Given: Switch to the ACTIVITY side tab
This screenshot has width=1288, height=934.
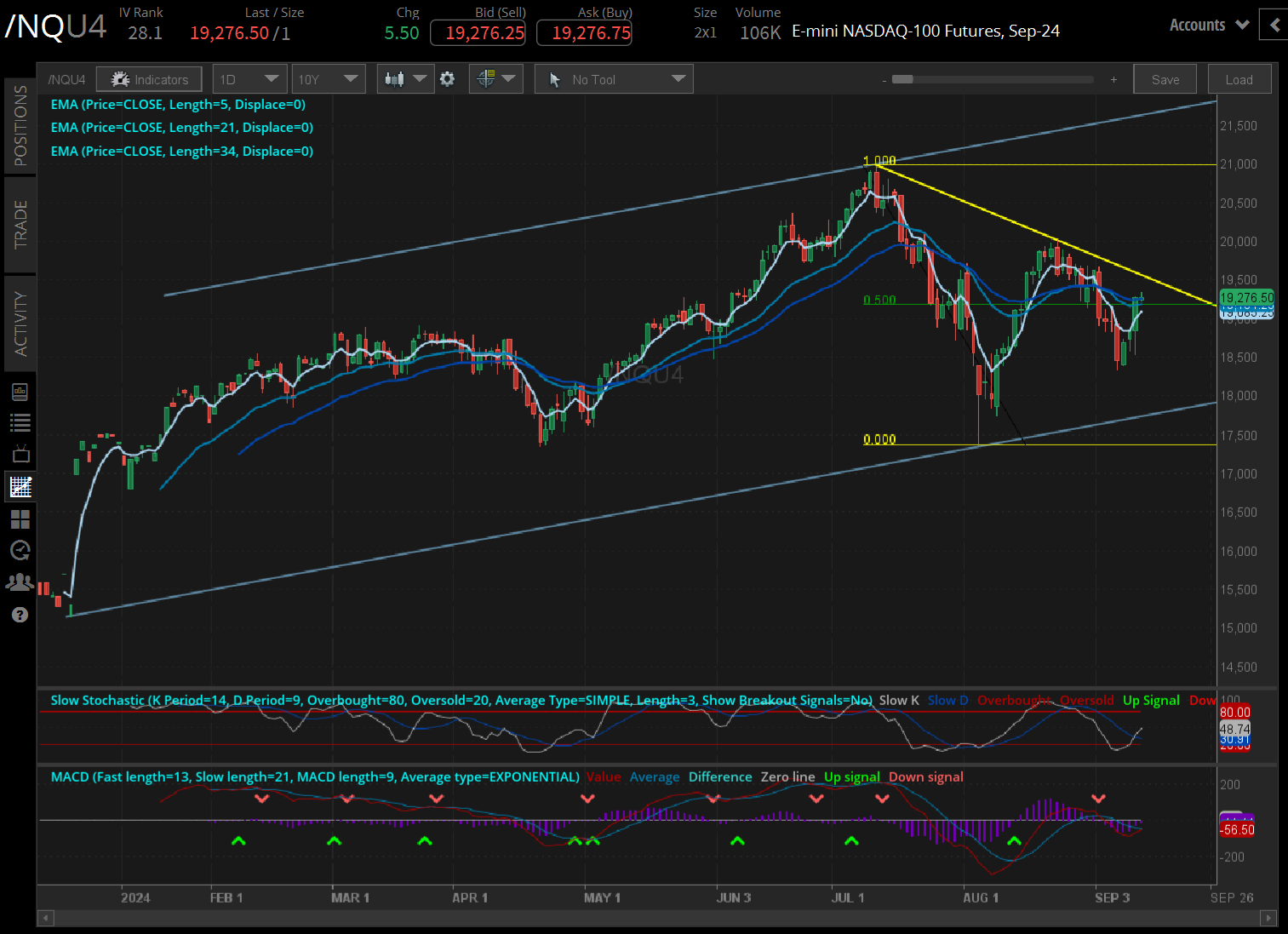Looking at the screenshot, I should coord(20,324).
